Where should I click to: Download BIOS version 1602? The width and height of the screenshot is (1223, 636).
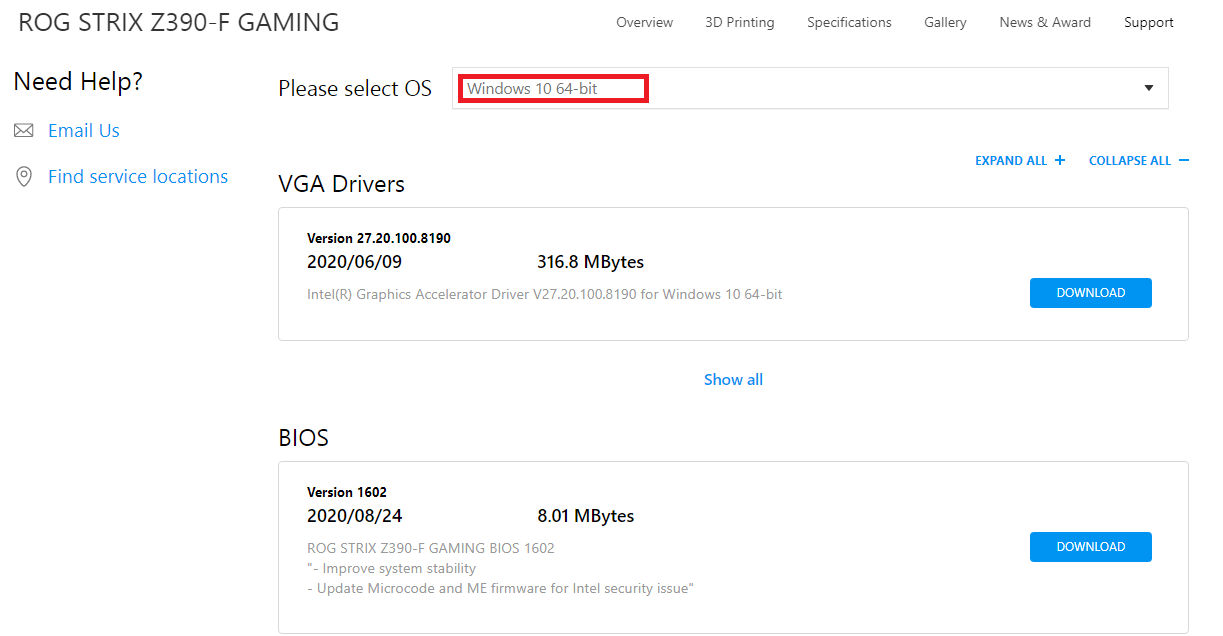tap(1090, 547)
